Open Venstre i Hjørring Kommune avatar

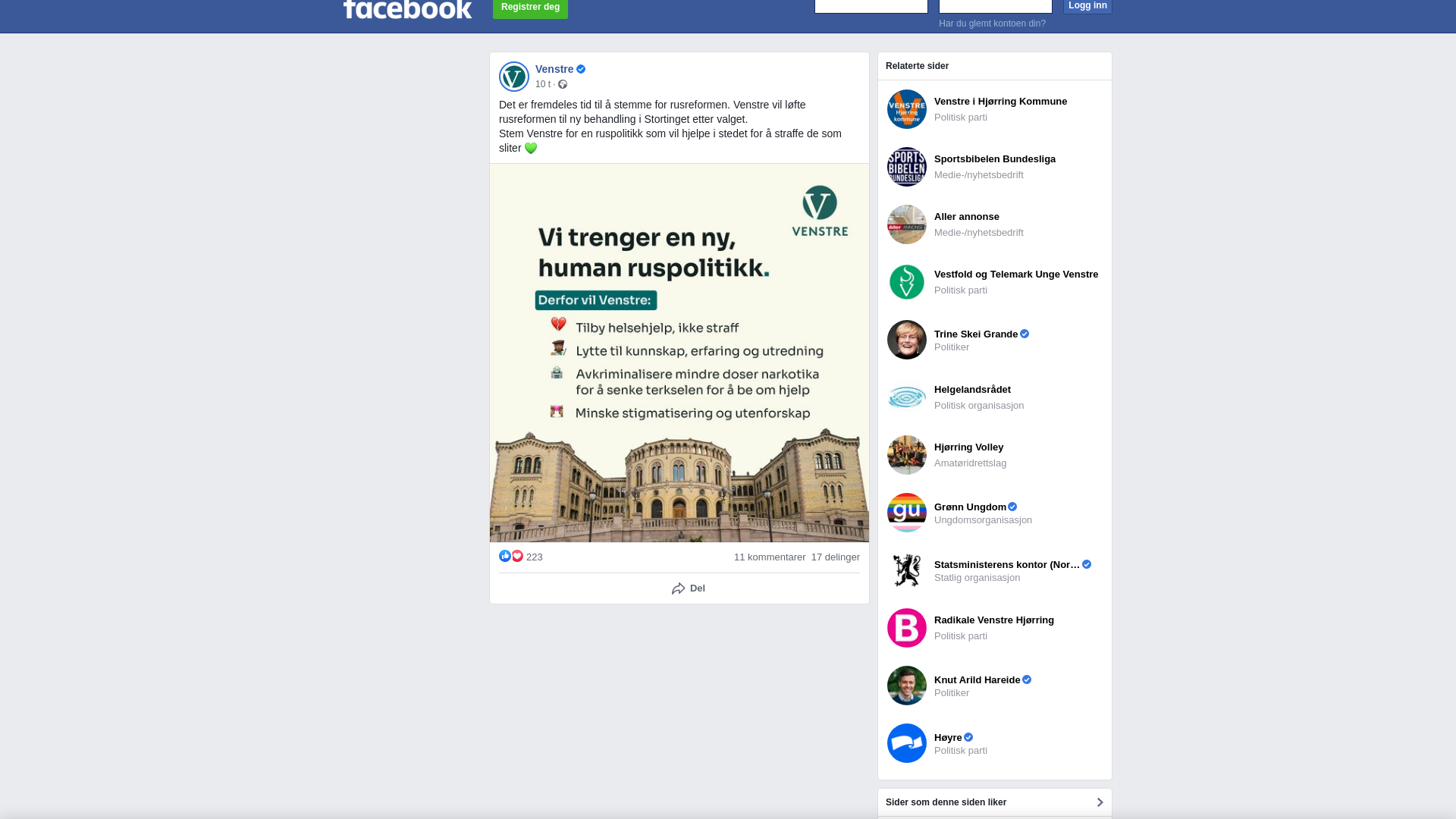click(x=907, y=109)
